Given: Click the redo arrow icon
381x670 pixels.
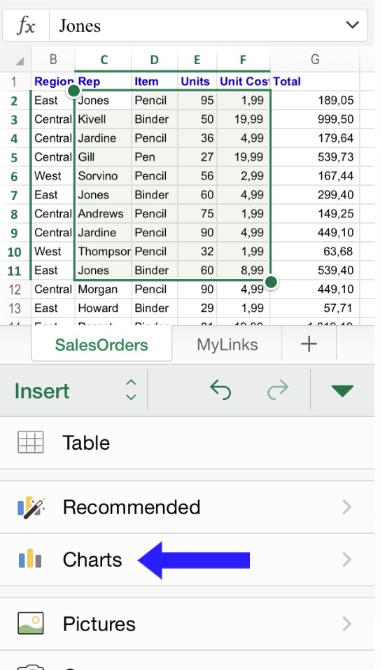Looking at the screenshot, I should coord(277,391).
